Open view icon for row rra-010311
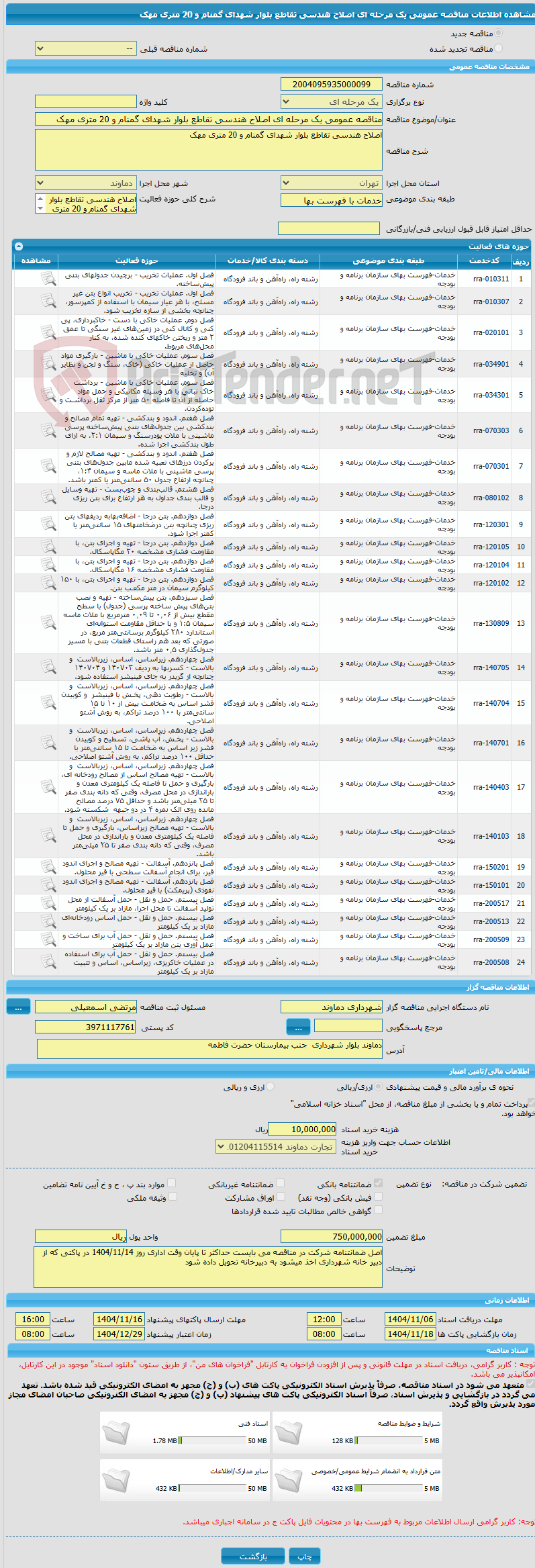Screen dimensions: 535x1568 coord(48,279)
